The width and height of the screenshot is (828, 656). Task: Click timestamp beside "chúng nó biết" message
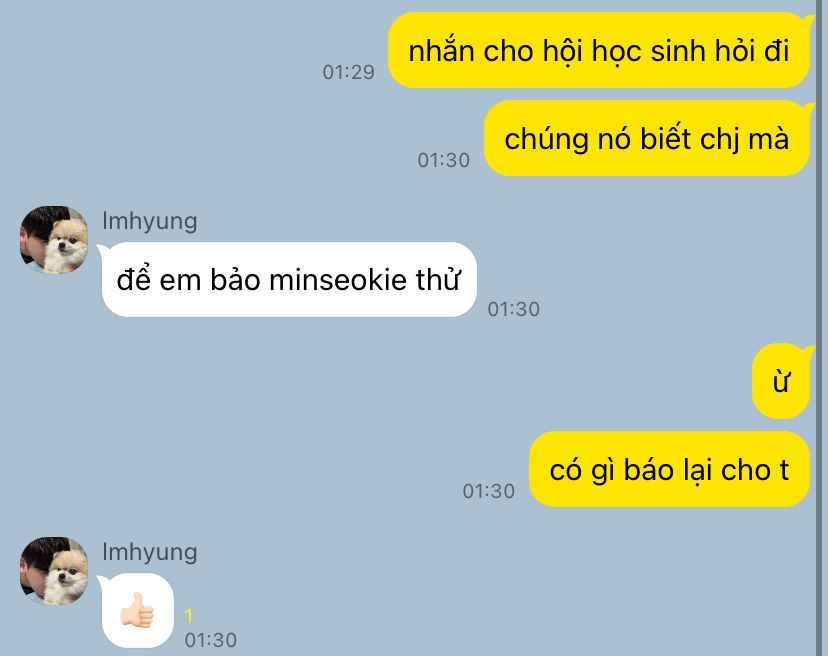[444, 160]
